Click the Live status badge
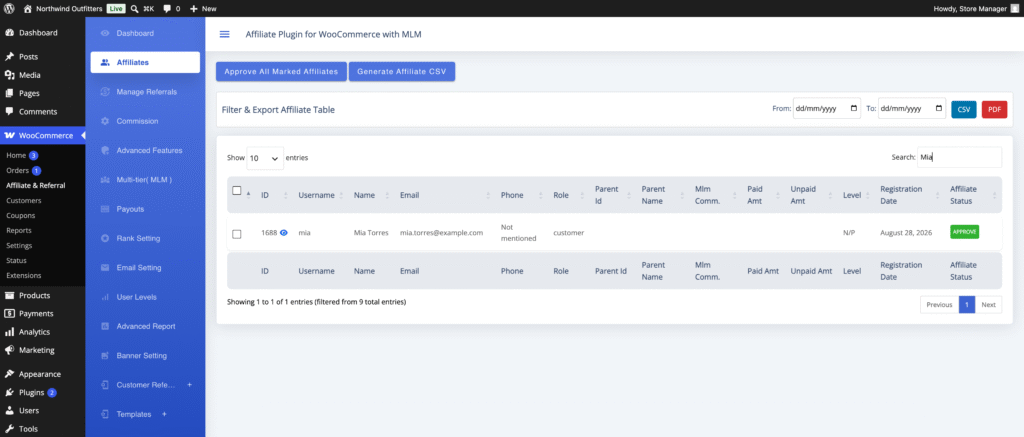1024x437 pixels. (x=115, y=8)
